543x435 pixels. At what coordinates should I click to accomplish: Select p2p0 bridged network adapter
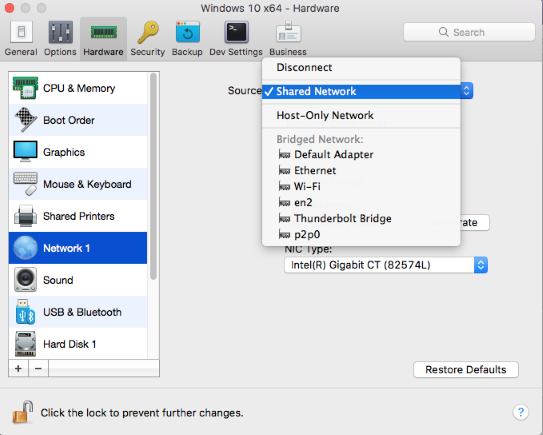(x=361, y=234)
